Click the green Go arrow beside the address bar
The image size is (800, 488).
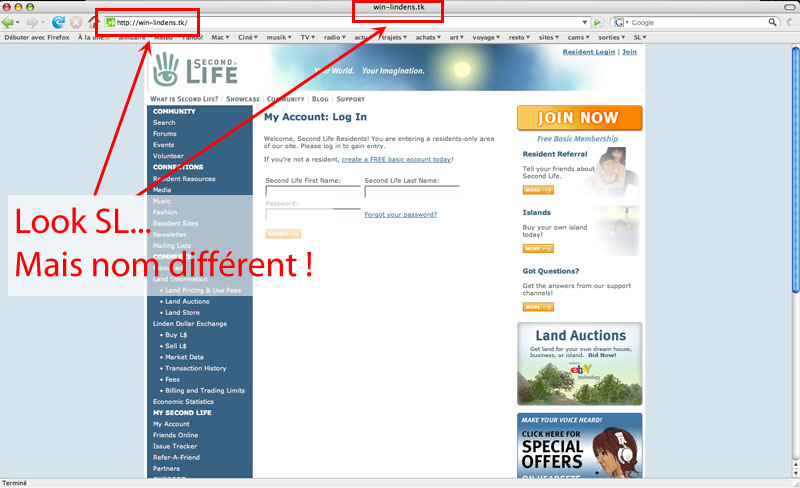[597, 22]
